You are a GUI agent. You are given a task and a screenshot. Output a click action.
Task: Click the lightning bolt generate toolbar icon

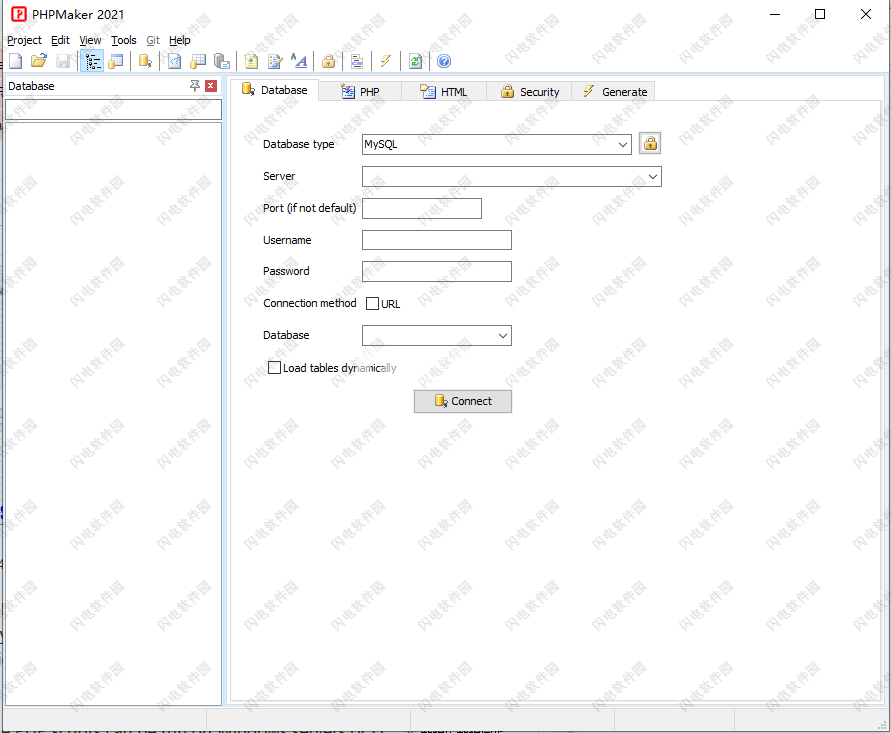[386, 61]
